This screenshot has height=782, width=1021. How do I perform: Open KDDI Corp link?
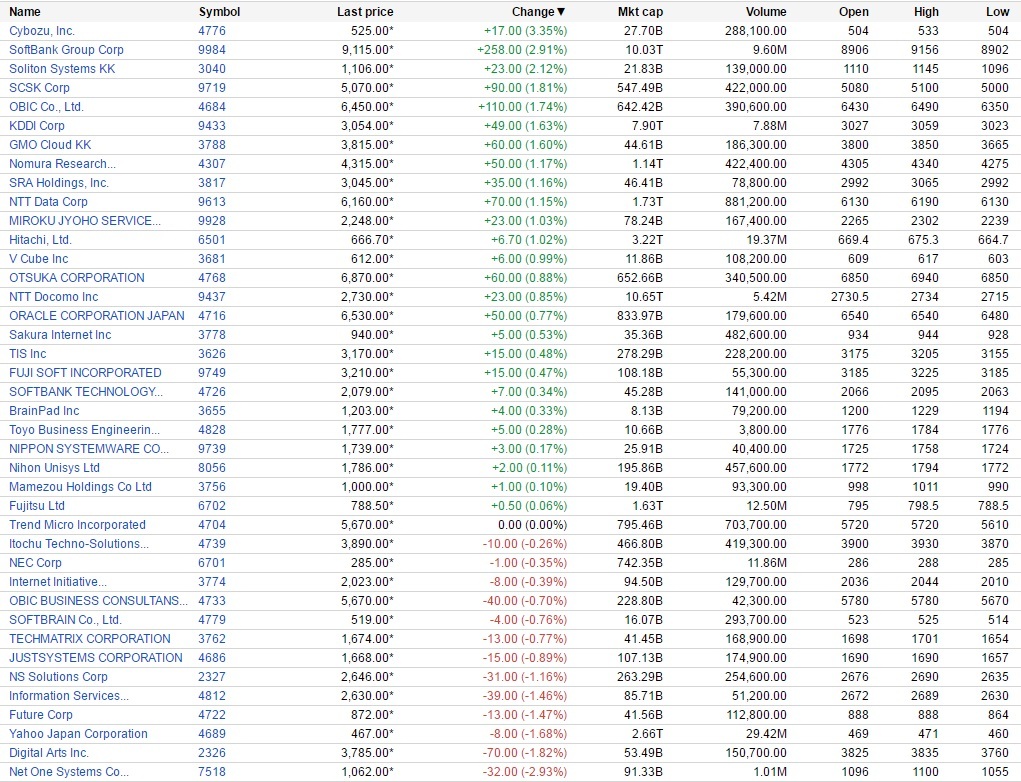click(x=36, y=126)
